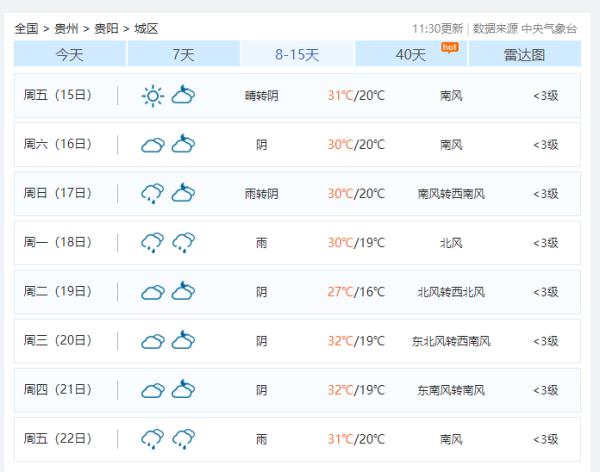Open the 今天 forecast tab
600x472 pixels.
[70, 54]
